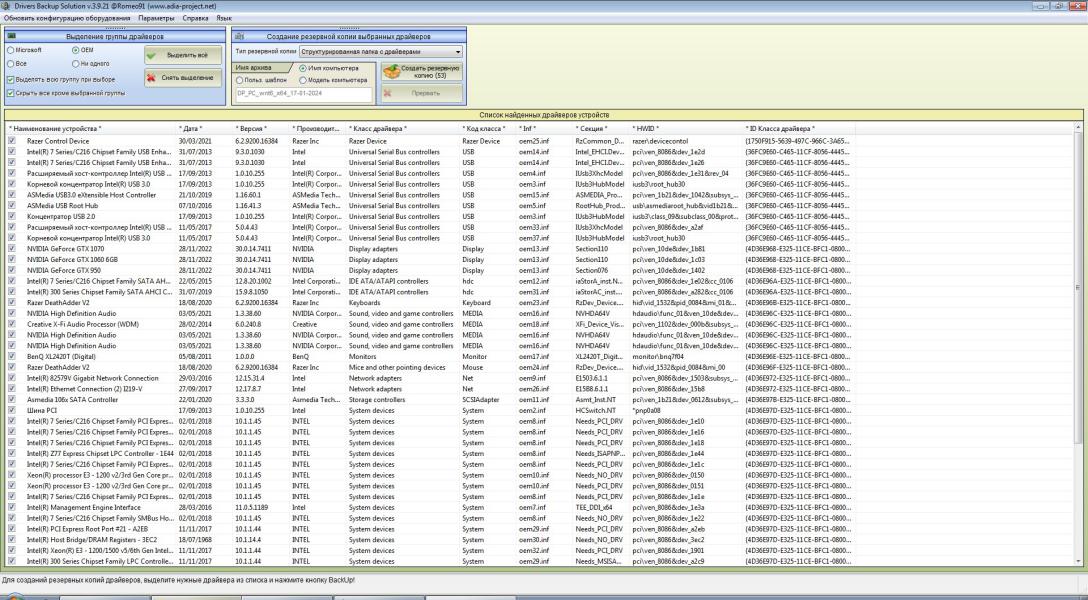The height and width of the screenshot is (600, 1088).
Task: Sort by the Версия column header
Action: (x=260, y=129)
